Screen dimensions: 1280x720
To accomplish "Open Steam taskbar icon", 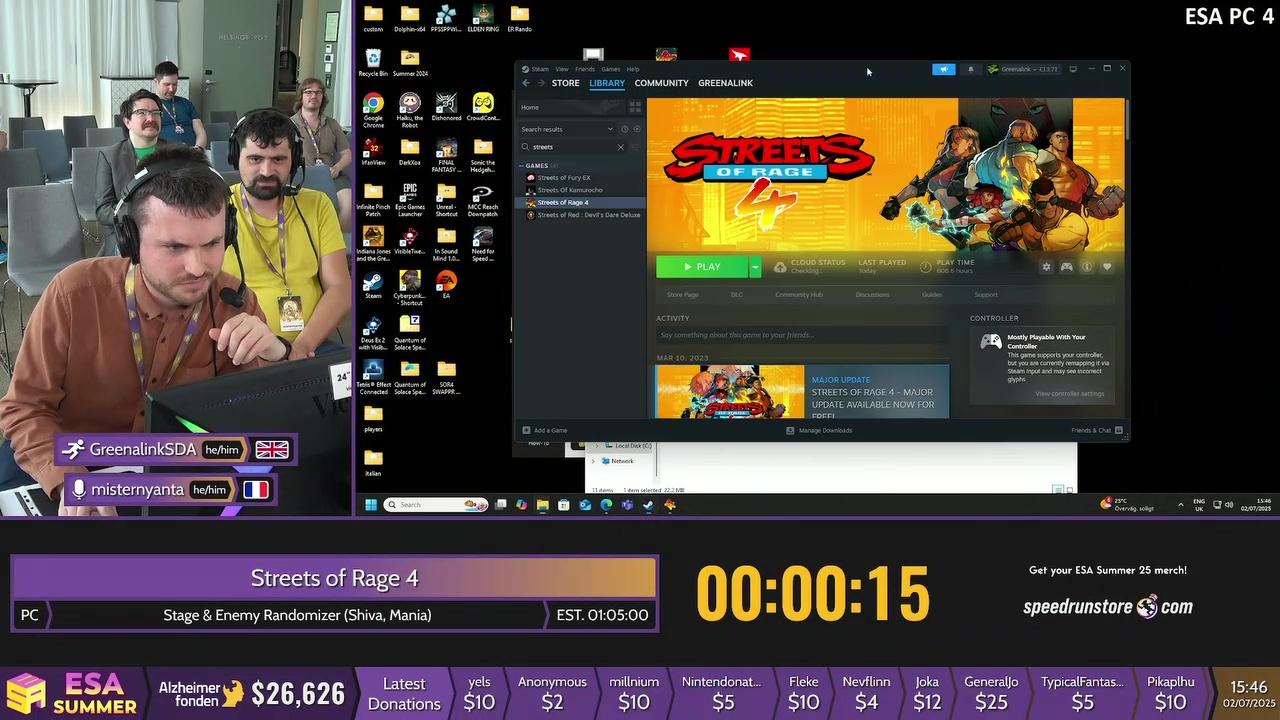I will coord(648,505).
